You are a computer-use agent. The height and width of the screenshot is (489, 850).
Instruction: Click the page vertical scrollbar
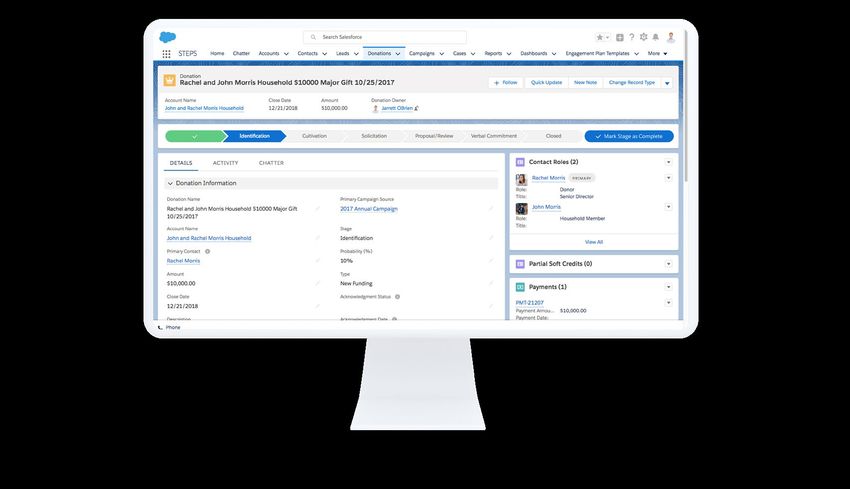[x=685, y=108]
